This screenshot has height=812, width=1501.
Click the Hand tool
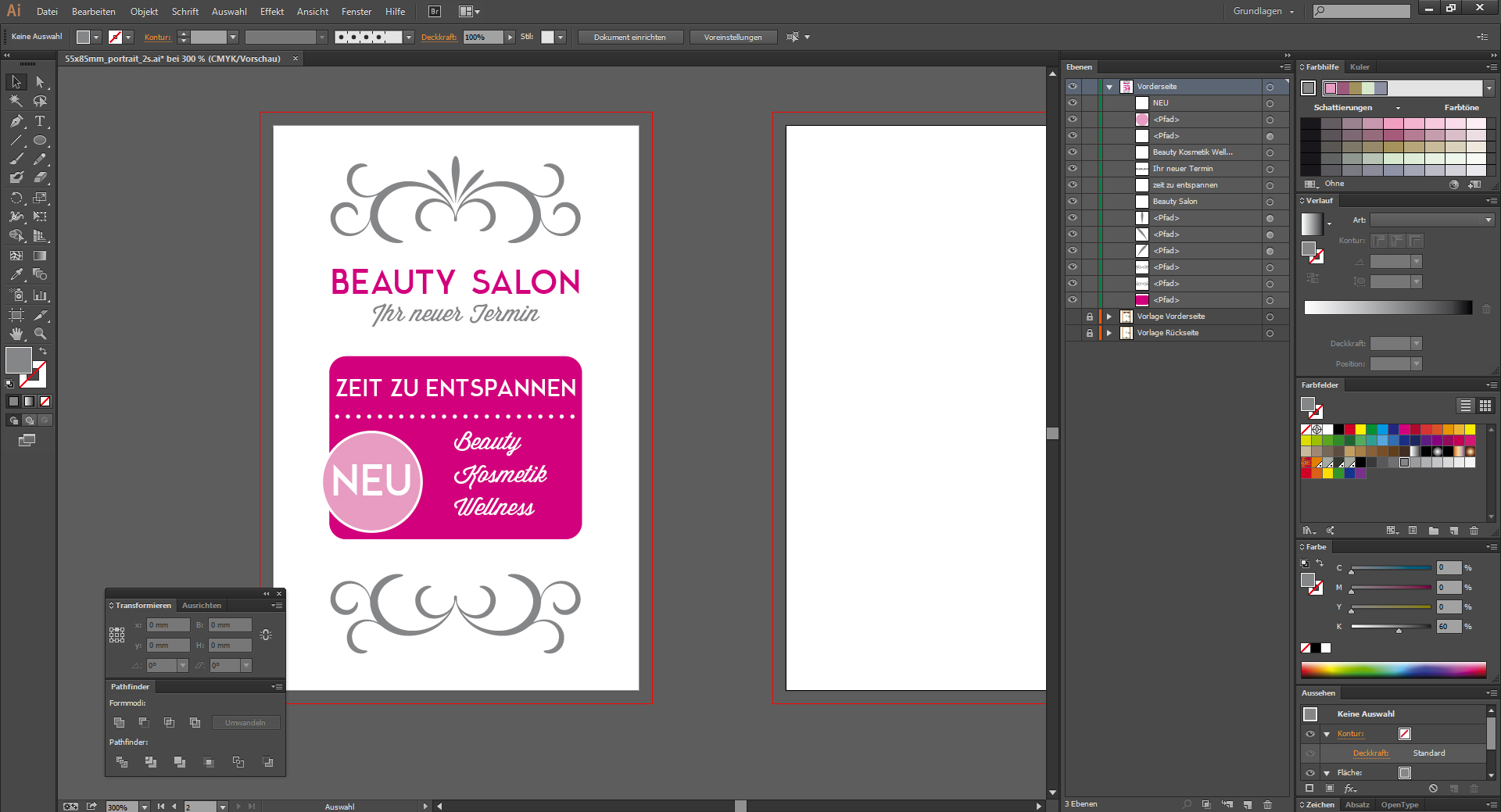tap(16, 334)
